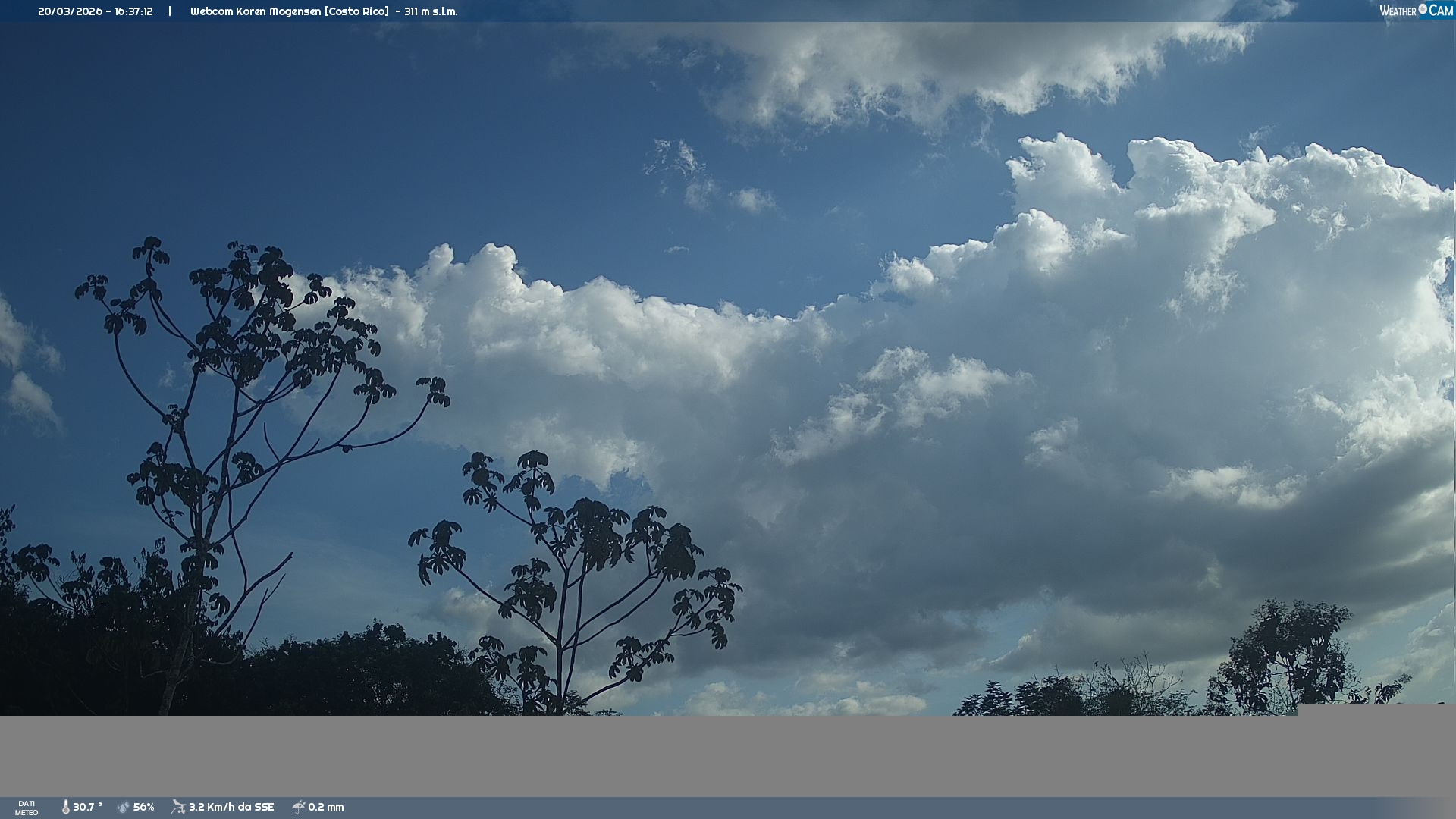Click the 30.7° temperature reading
Screen dimensions: 1456x819
87,807
